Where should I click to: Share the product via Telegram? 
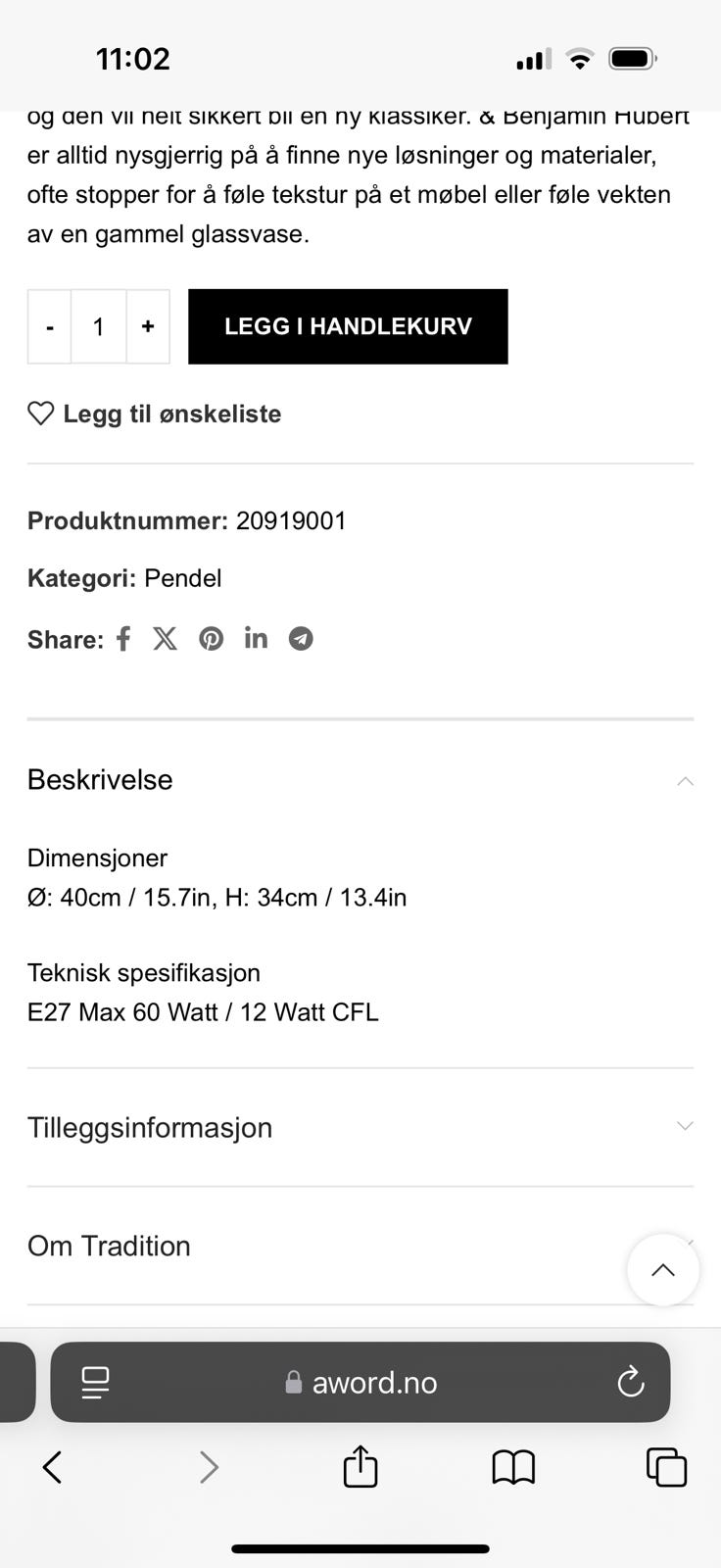(301, 638)
